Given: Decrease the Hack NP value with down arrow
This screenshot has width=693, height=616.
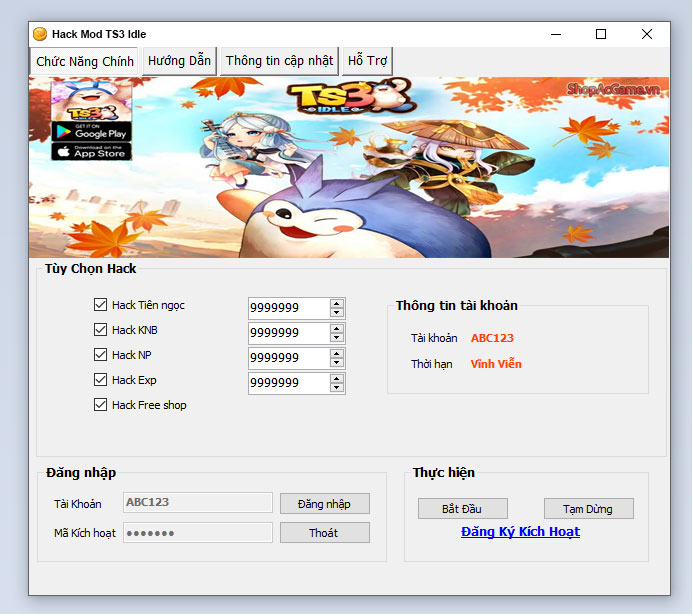Looking at the screenshot, I should pyautogui.click(x=337, y=362).
